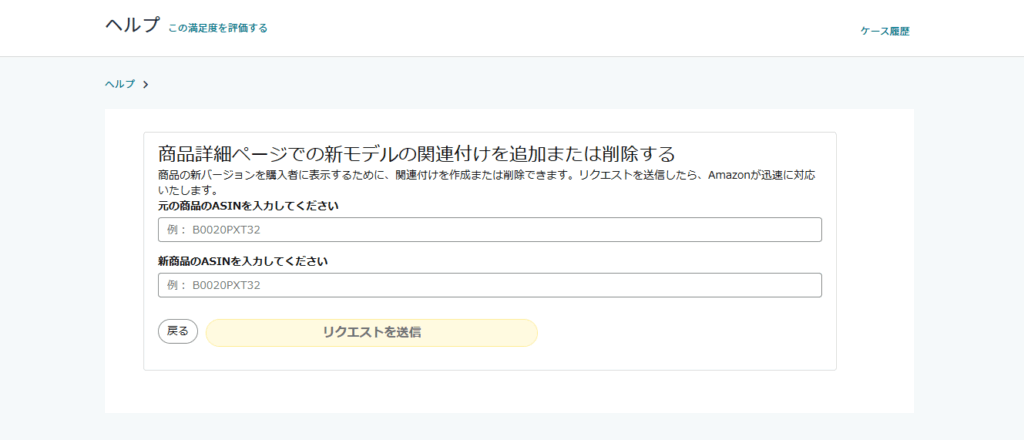Viewport: 1024px width, 440px height.
Task: Click empty form area below the 戻る button
Action: 300,358
